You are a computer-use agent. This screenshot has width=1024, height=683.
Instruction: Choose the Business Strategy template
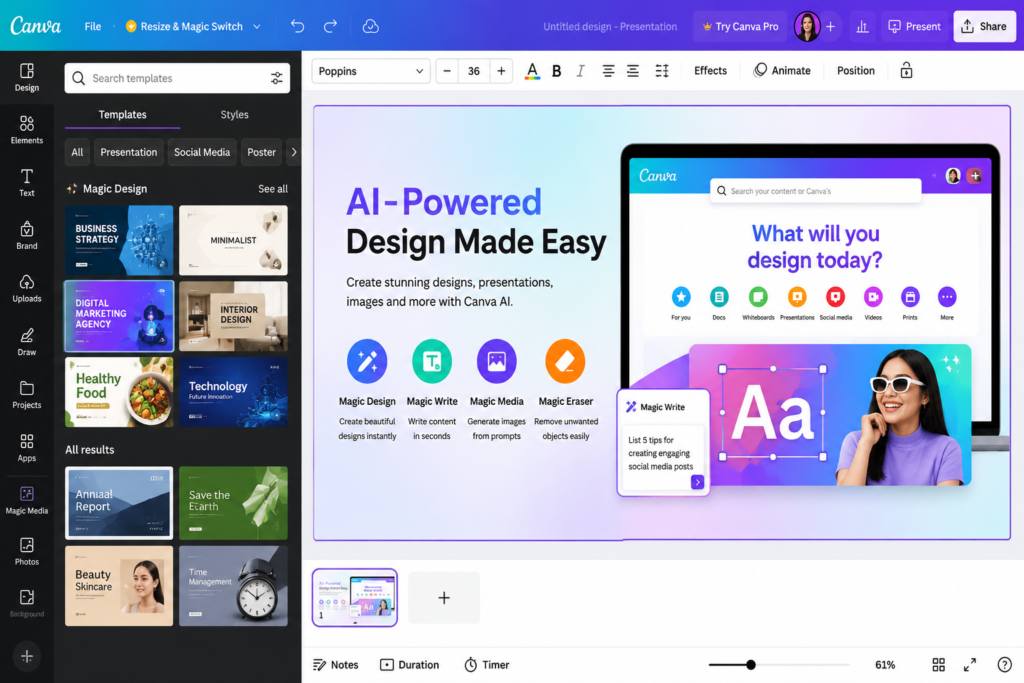click(x=119, y=240)
